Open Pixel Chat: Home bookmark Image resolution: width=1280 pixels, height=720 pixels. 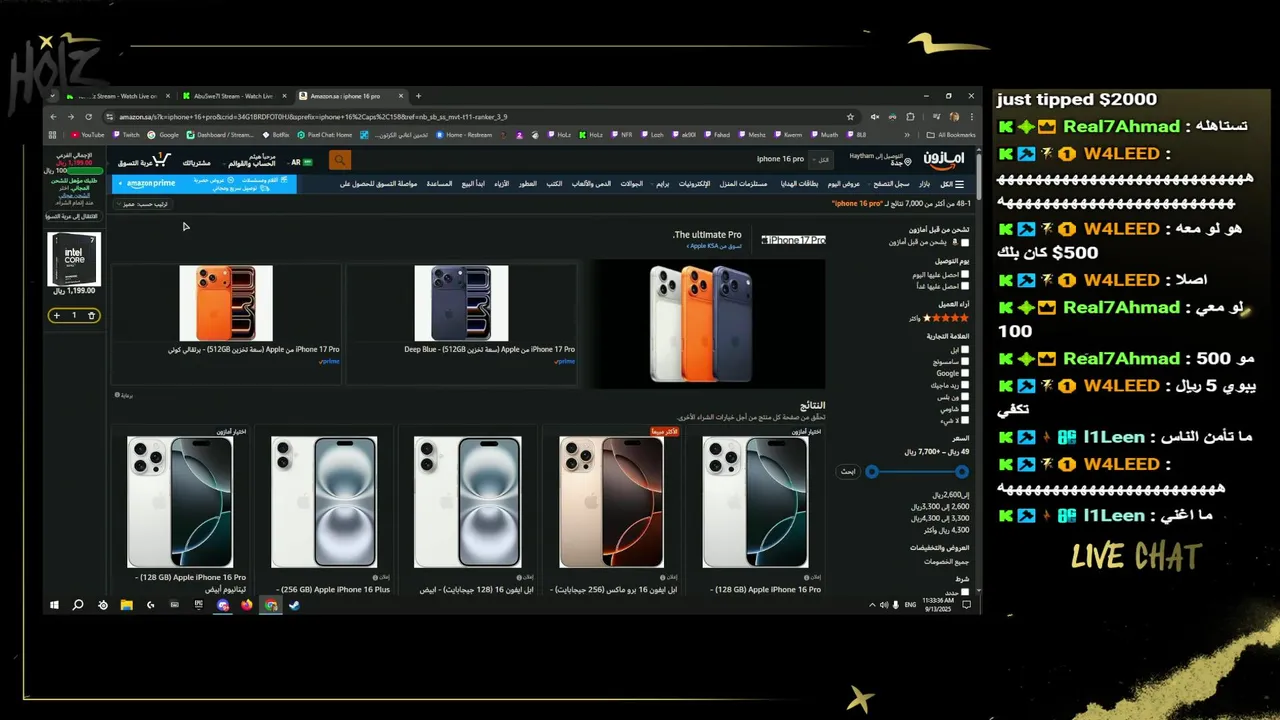click(x=325, y=135)
